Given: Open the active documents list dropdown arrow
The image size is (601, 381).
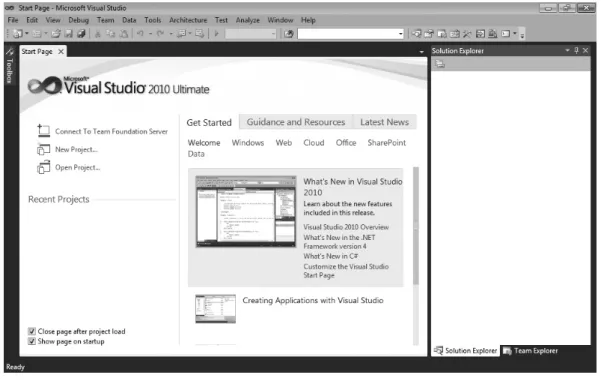Looking at the screenshot, I should (x=422, y=51).
